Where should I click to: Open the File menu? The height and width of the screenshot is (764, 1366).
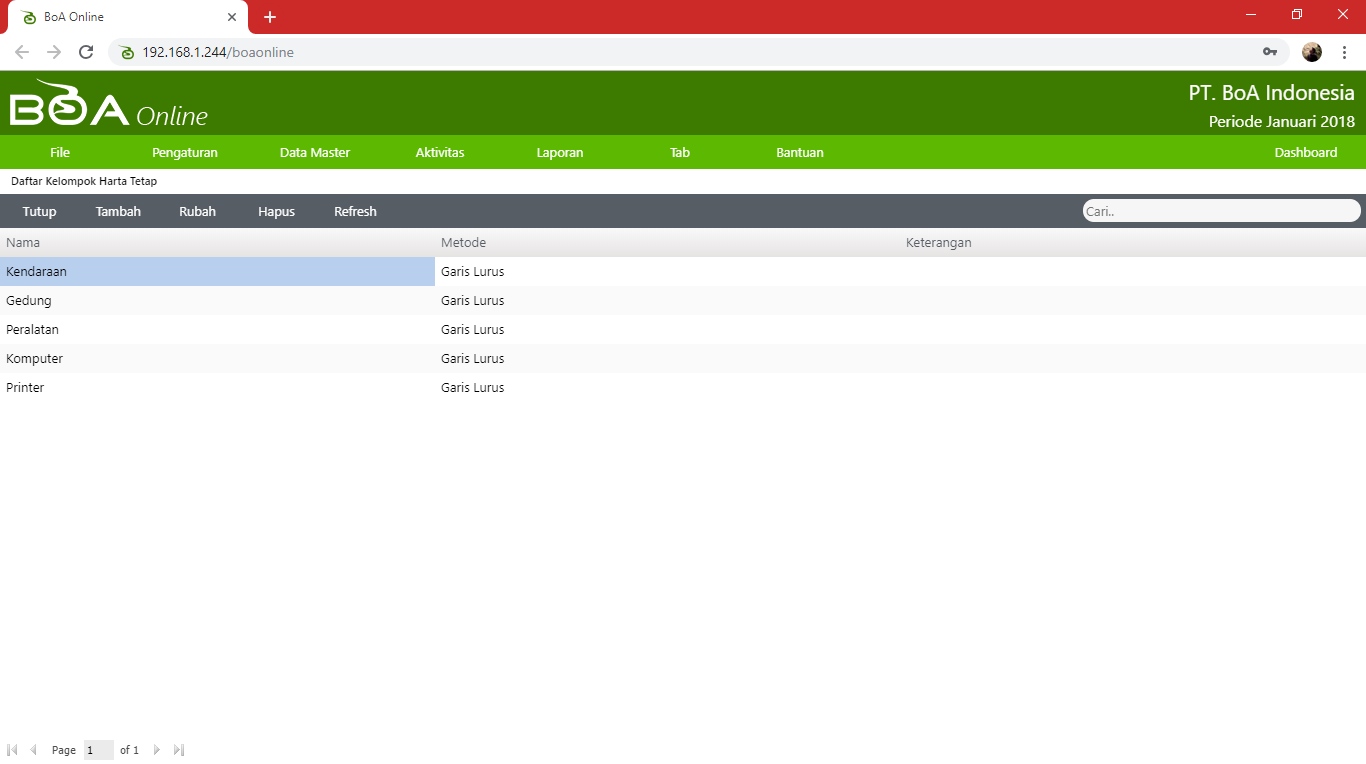click(x=60, y=153)
